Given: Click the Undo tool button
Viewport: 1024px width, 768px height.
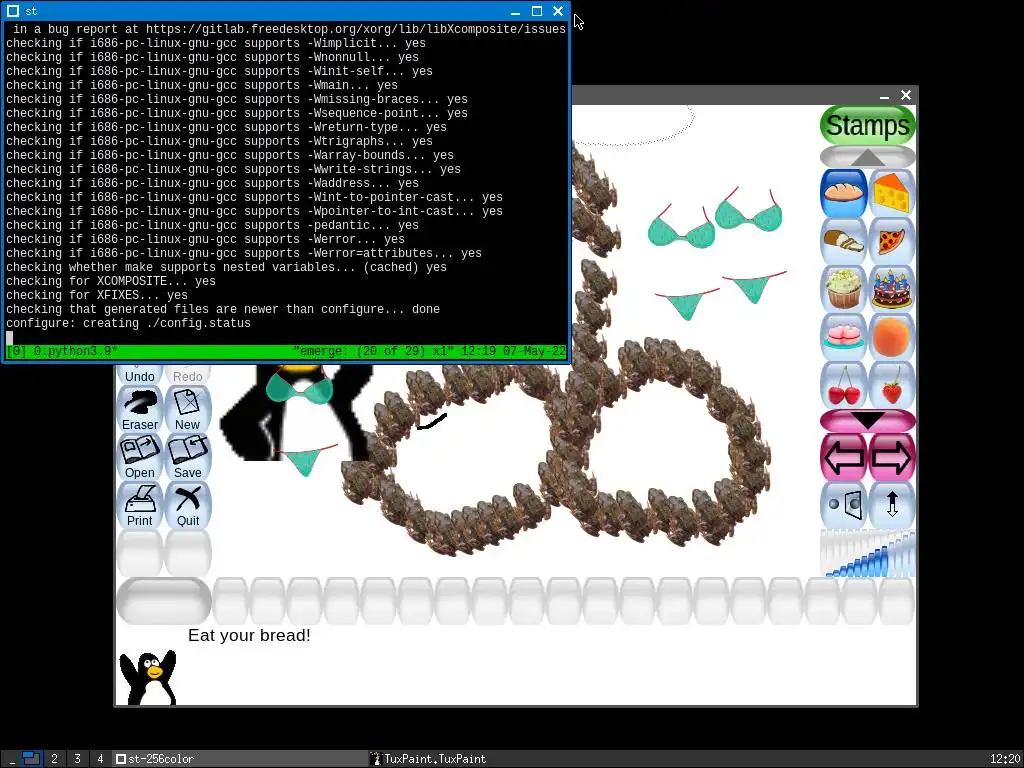Looking at the screenshot, I should point(140,375).
